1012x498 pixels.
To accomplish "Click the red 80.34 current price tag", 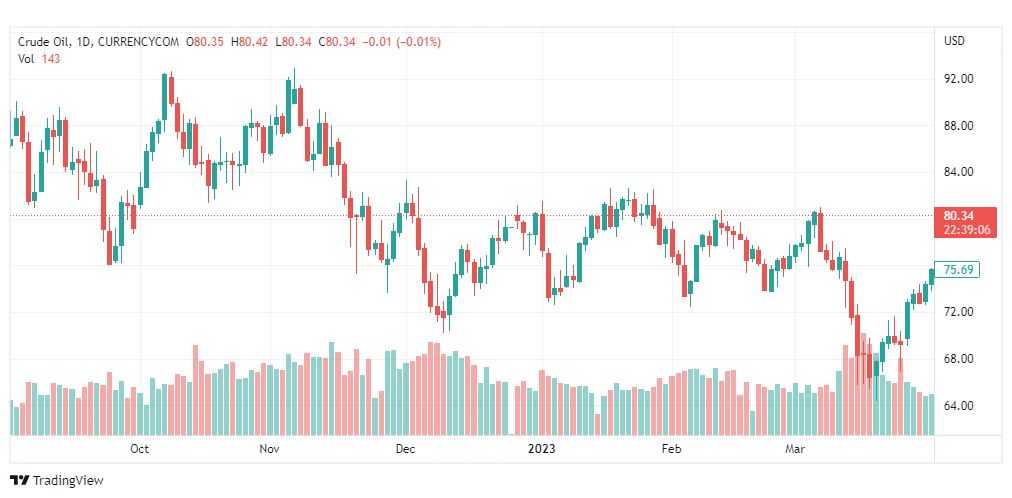I will [965, 215].
